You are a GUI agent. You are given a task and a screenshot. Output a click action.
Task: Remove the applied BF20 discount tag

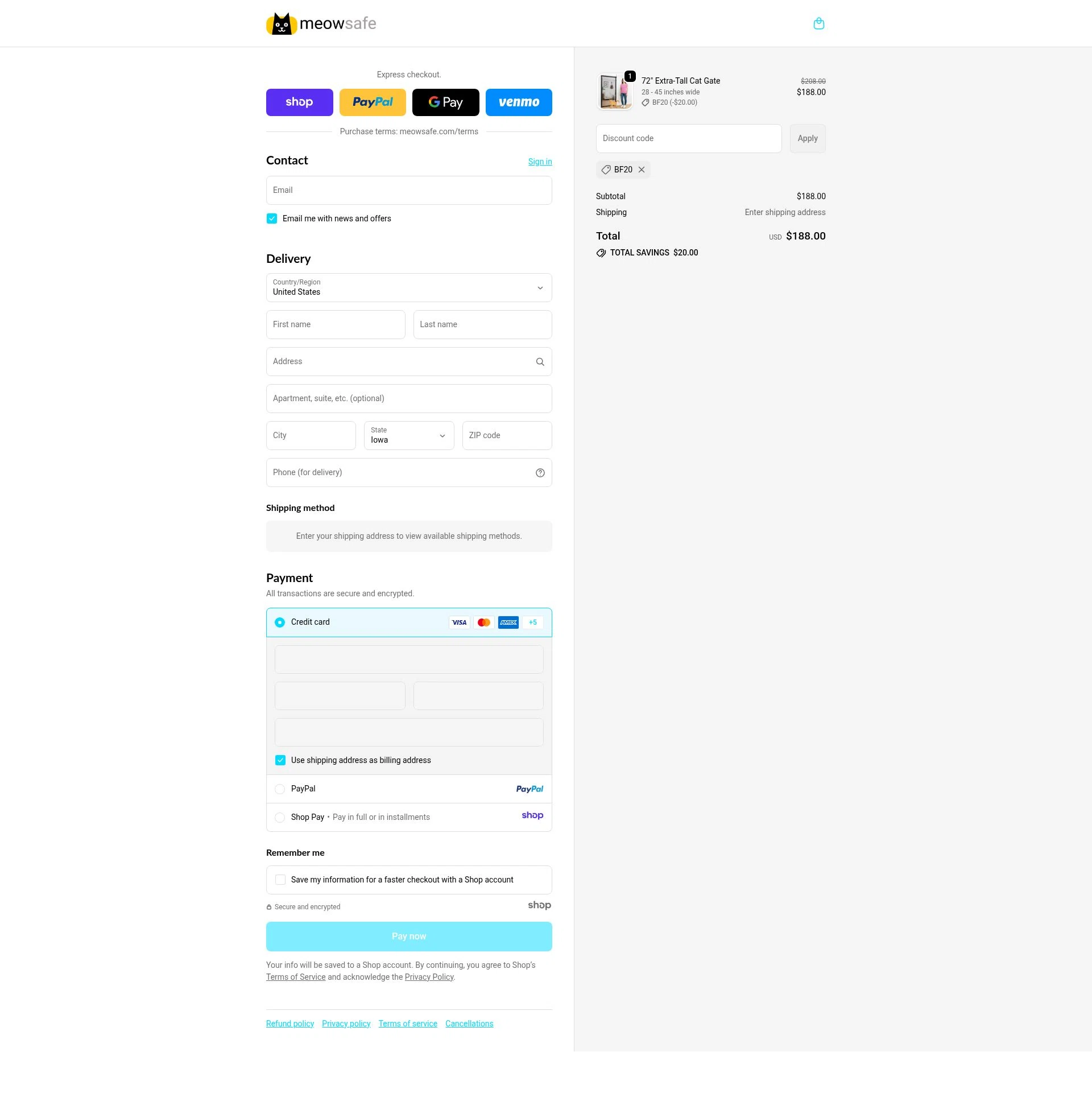point(642,170)
